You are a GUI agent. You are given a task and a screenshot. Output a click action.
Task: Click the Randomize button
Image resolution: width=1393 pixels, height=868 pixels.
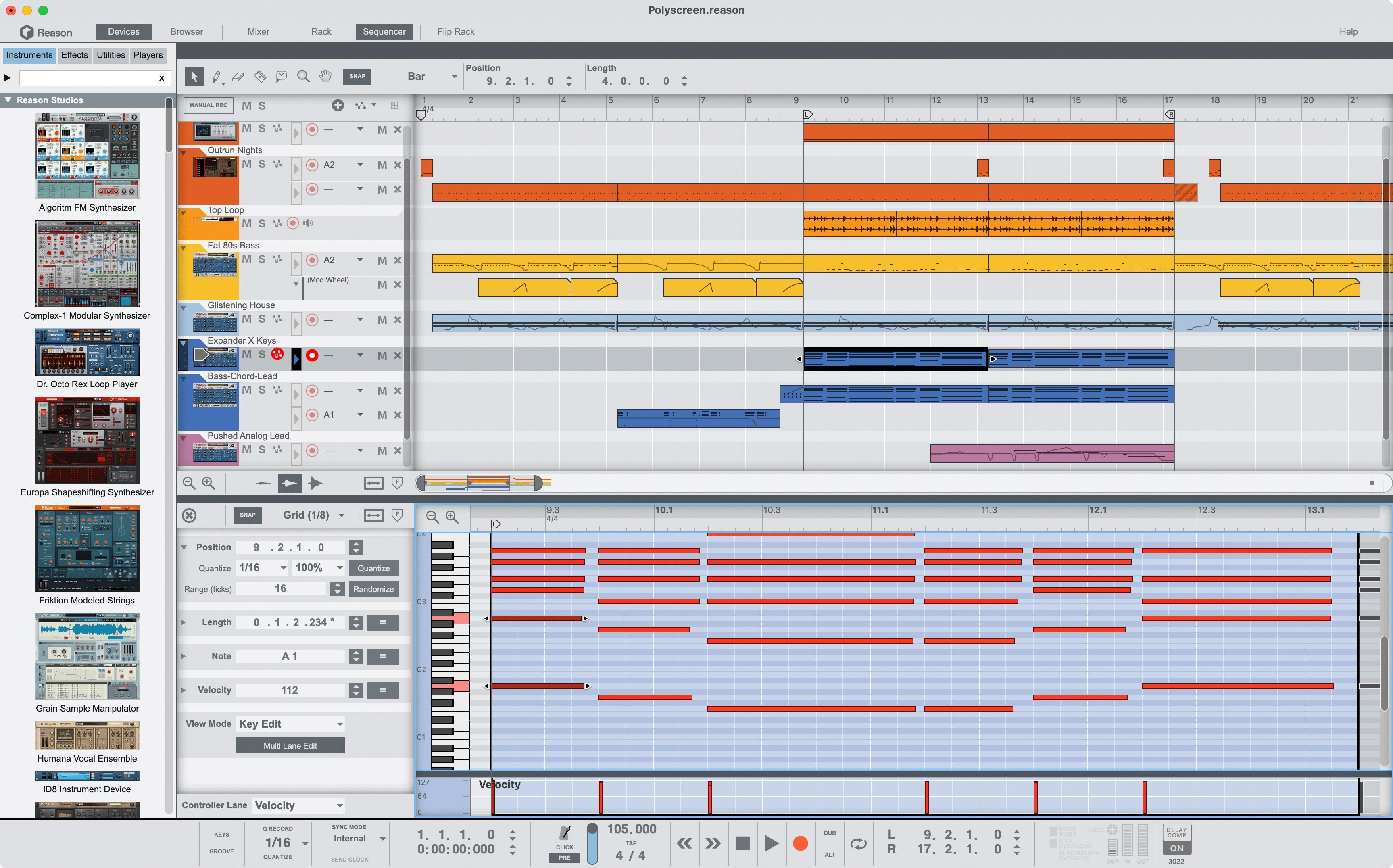[x=373, y=588]
